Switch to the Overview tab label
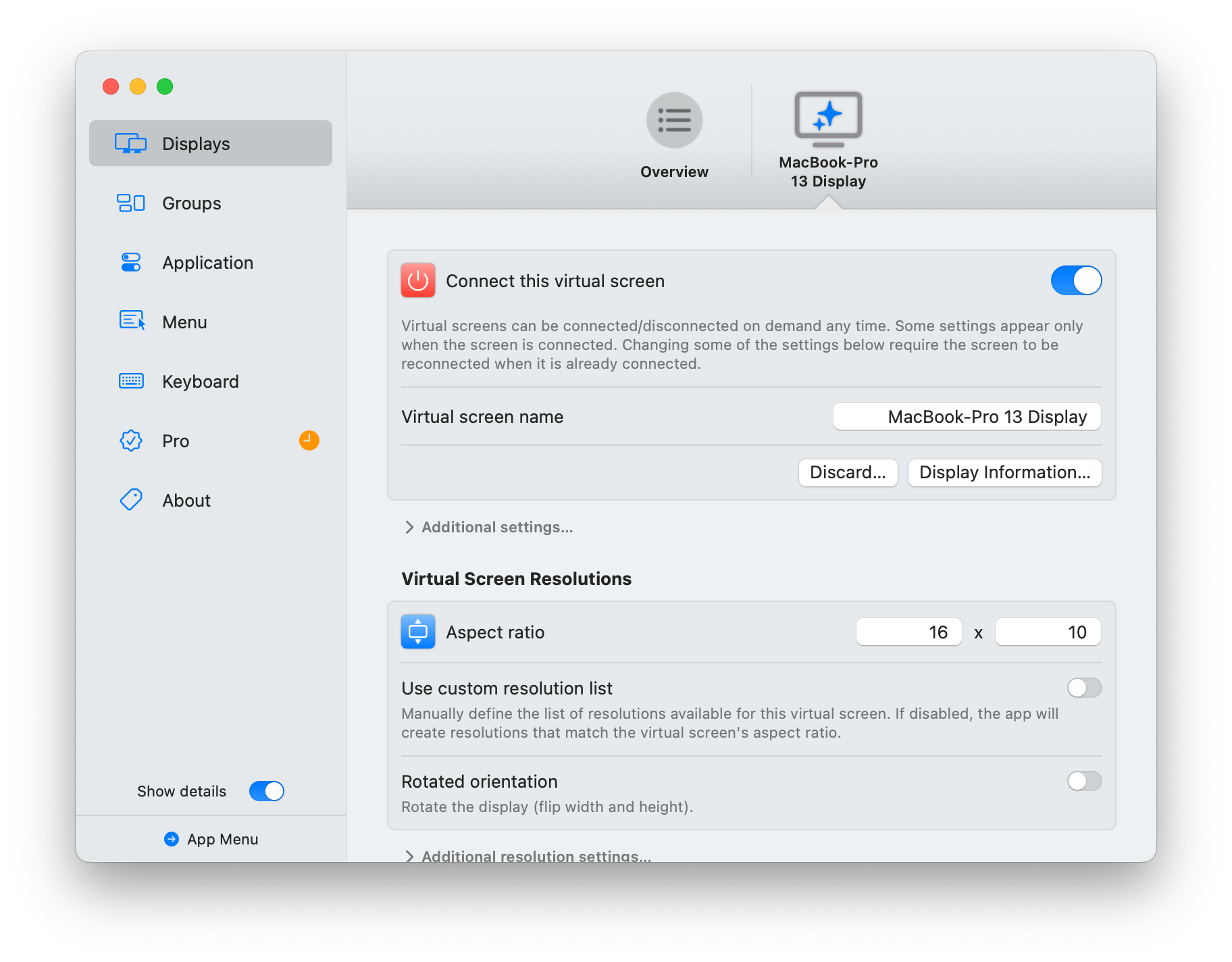 tap(674, 172)
